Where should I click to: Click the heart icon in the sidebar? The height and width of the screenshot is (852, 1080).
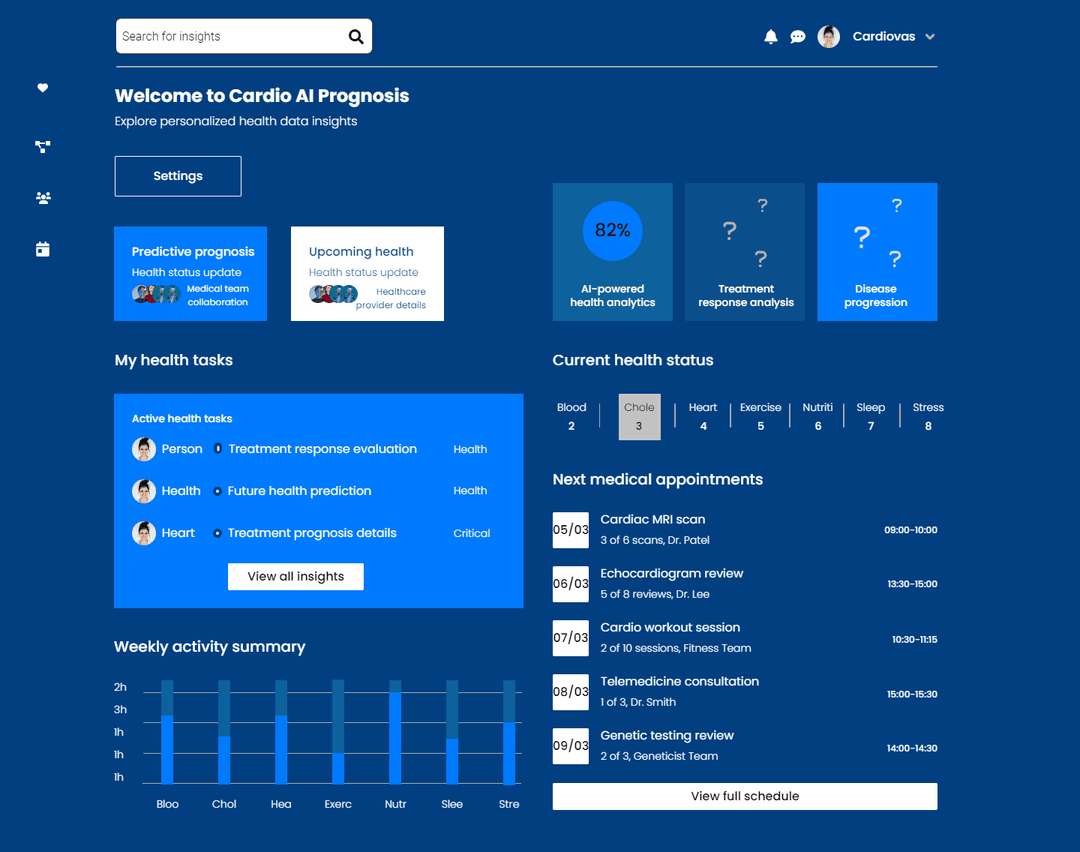43,88
